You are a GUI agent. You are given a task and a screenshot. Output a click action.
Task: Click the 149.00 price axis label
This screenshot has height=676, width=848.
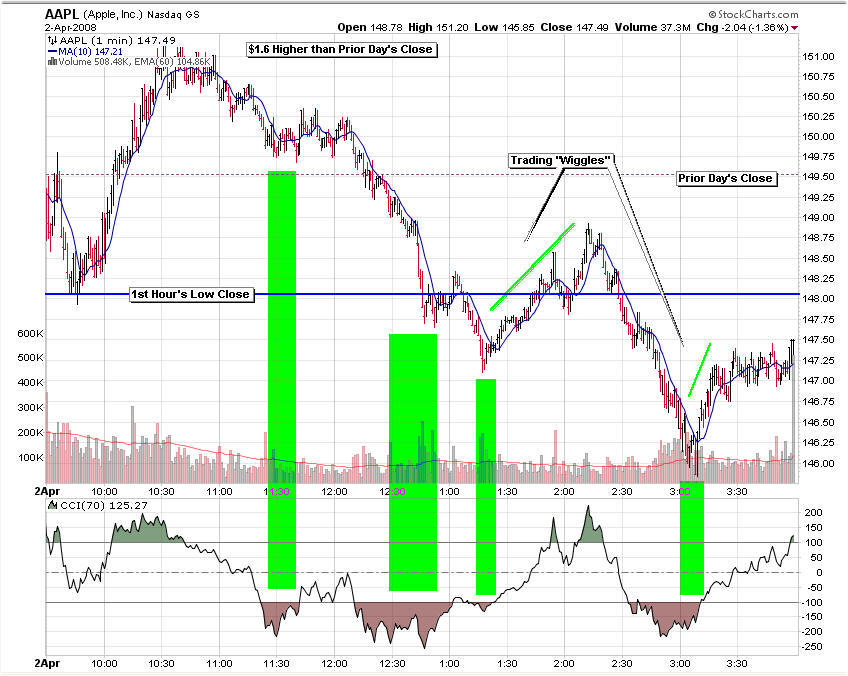(x=818, y=217)
